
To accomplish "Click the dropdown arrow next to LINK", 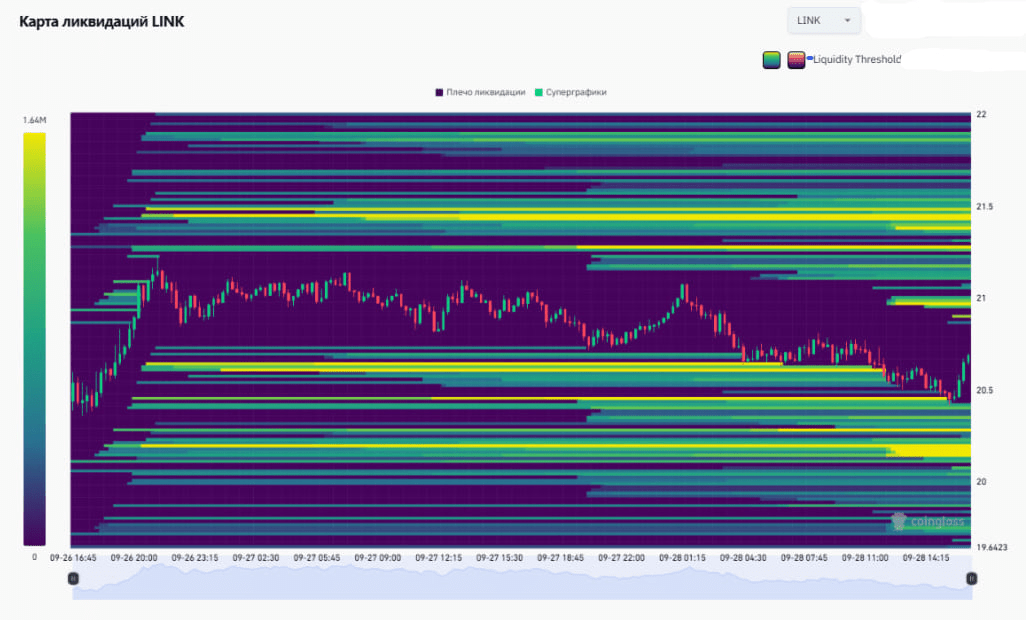I will (847, 20).
